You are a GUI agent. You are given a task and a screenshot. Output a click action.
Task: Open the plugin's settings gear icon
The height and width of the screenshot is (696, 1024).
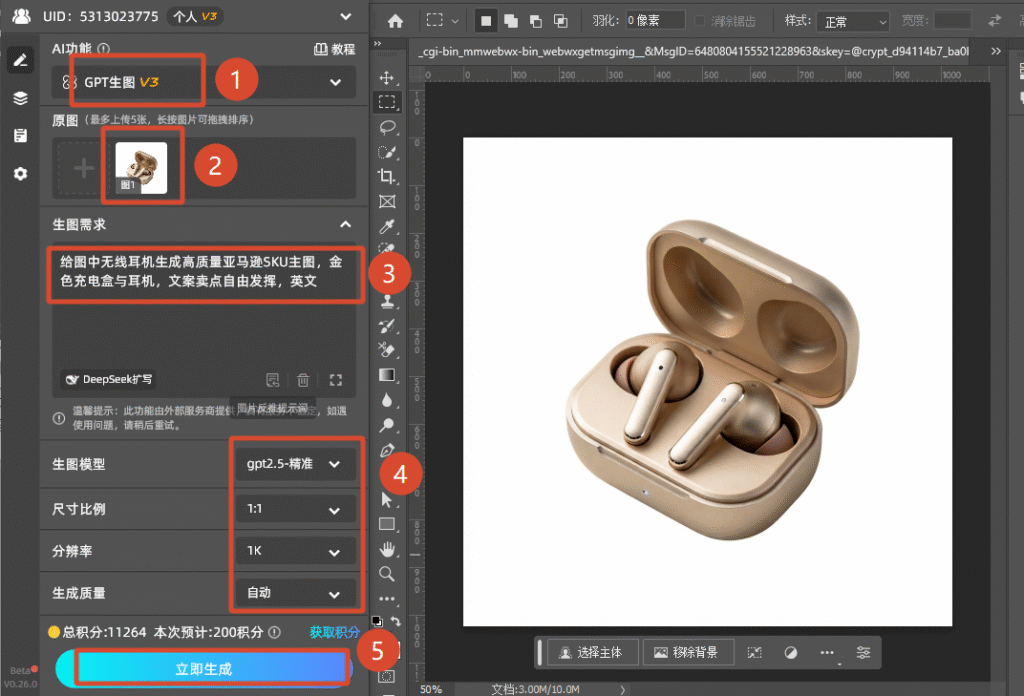[x=20, y=174]
